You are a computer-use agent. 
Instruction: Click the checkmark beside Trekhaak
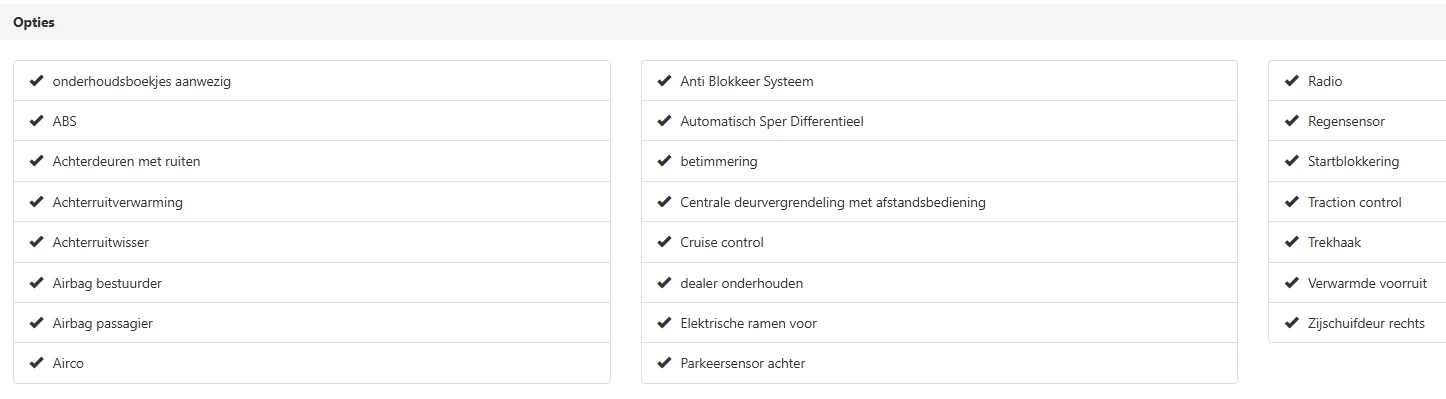1291,242
